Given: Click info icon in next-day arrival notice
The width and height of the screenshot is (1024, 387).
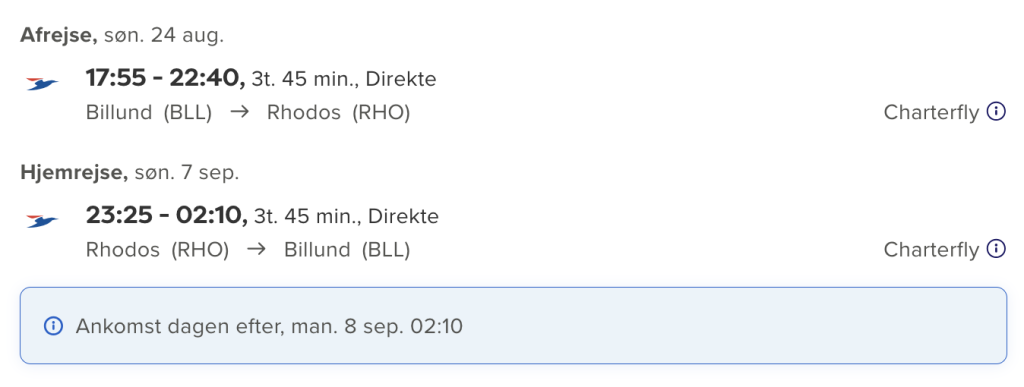Looking at the screenshot, I should [53, 326].
